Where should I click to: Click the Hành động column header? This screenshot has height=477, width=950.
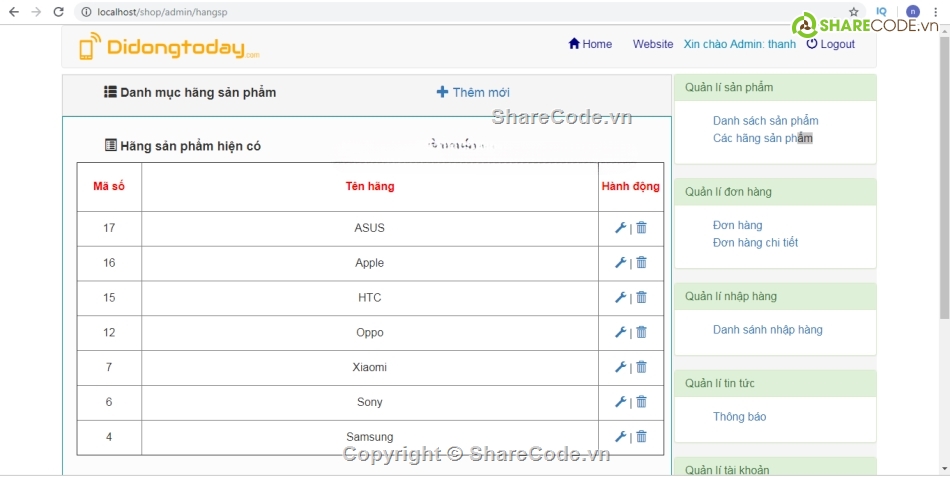pos(631,187)
